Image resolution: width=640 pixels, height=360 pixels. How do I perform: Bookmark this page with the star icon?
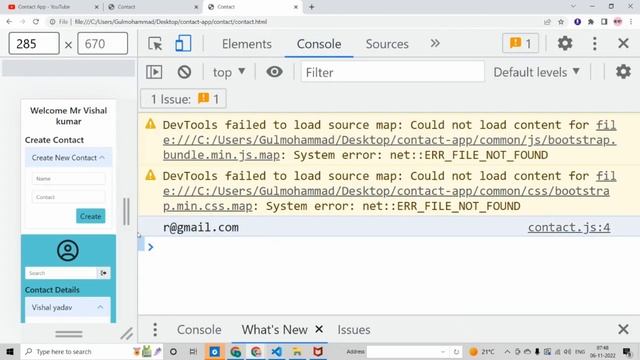pyautogui.click(x=561, y=22)
